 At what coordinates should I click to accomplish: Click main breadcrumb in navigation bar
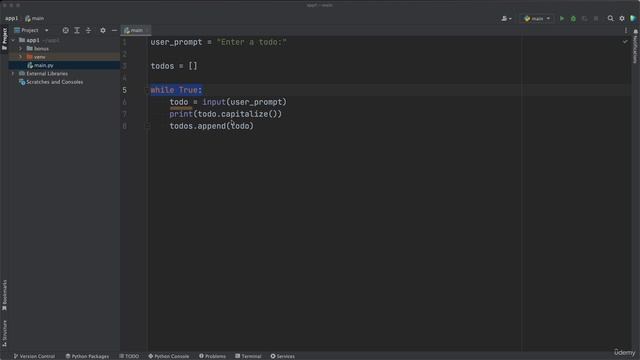(x=35, y=18)
